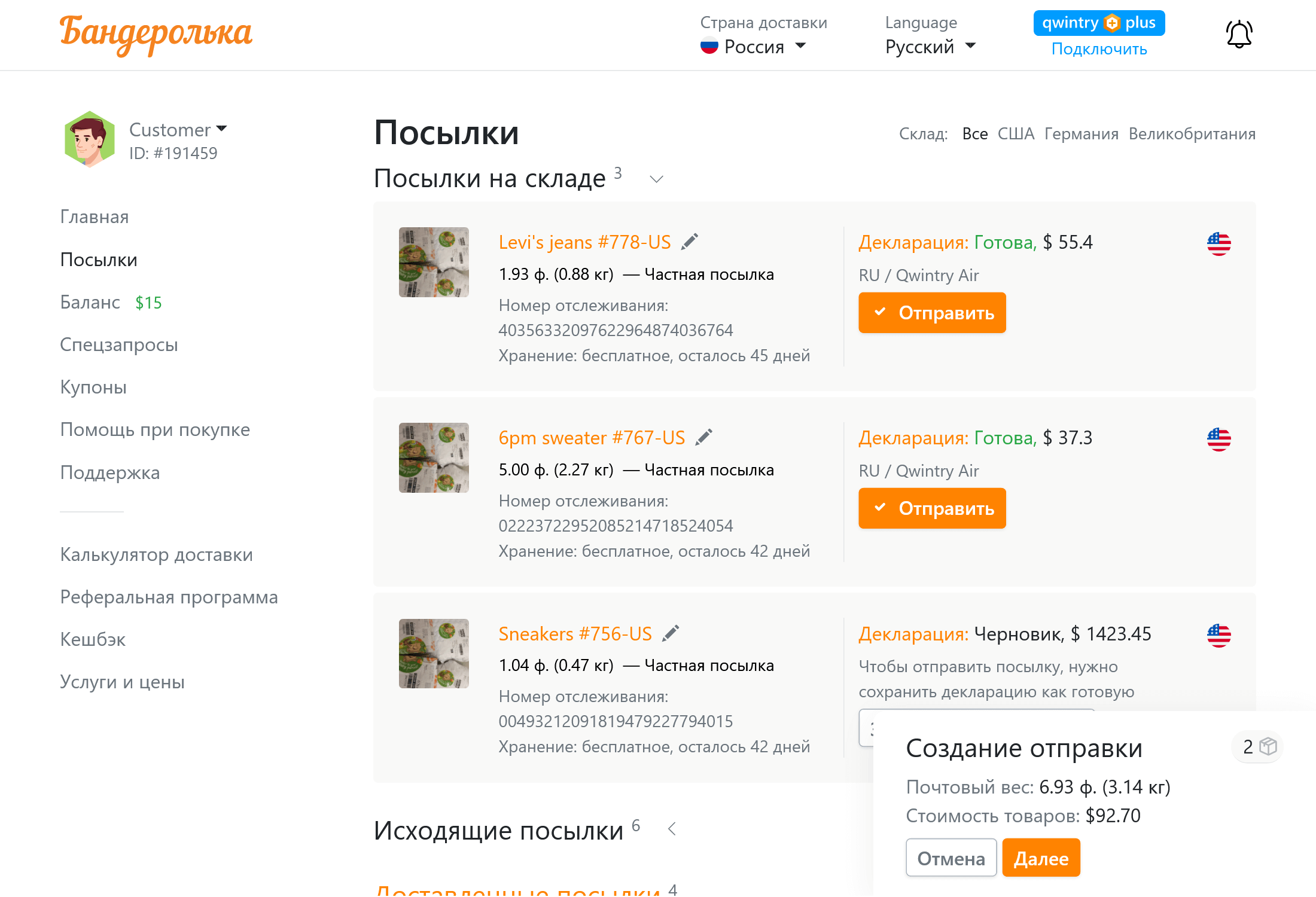Click pencil icon next to 6pm sweater
This screenshot has height=897, width=1316.
coord(704,437)
